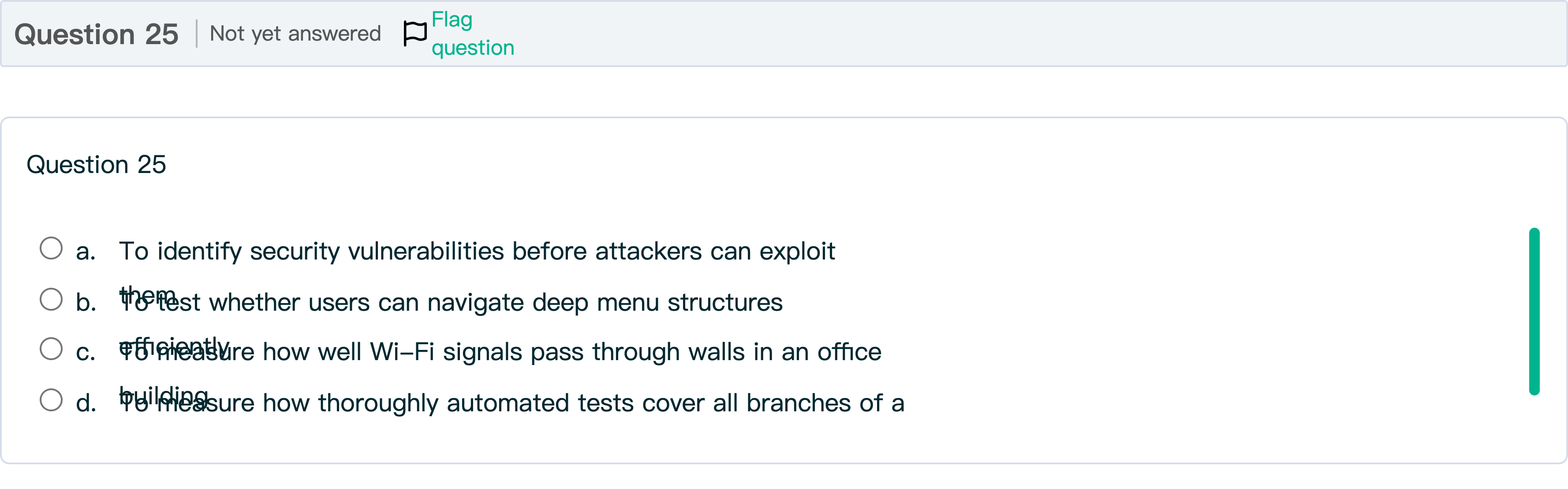Select radio button for option a
The width and height of the screenshot is (1568, 489).
pos(51,248)
